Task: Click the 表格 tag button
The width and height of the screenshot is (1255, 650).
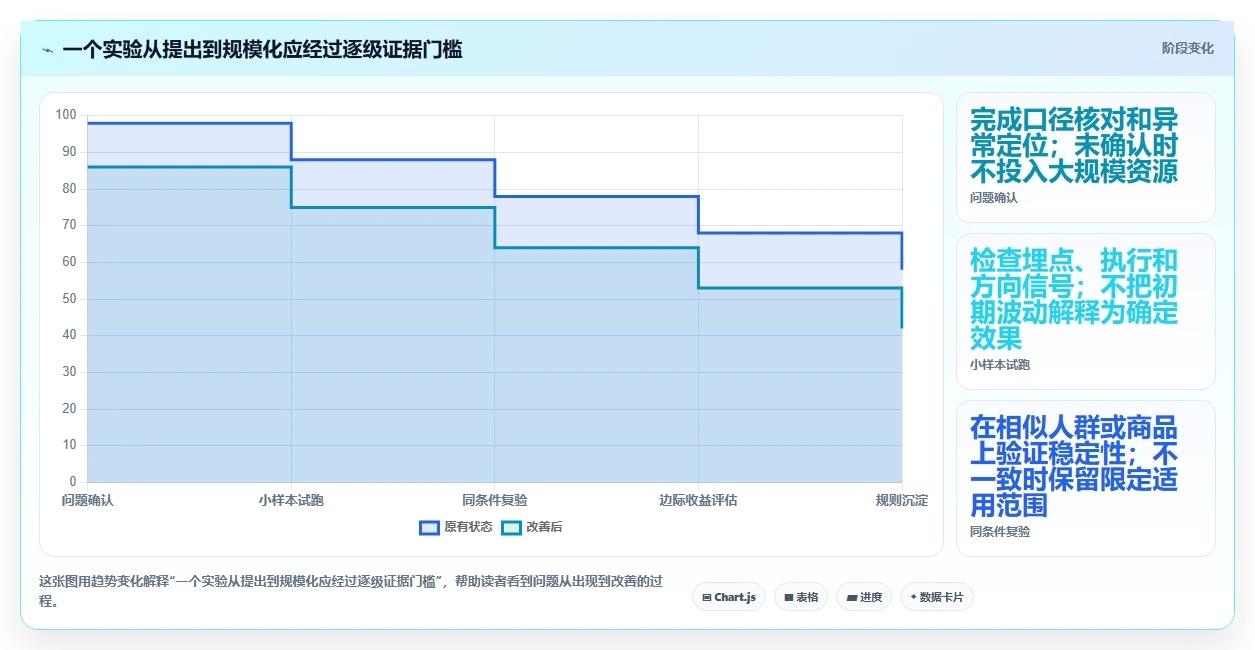Action: (801, 597)
